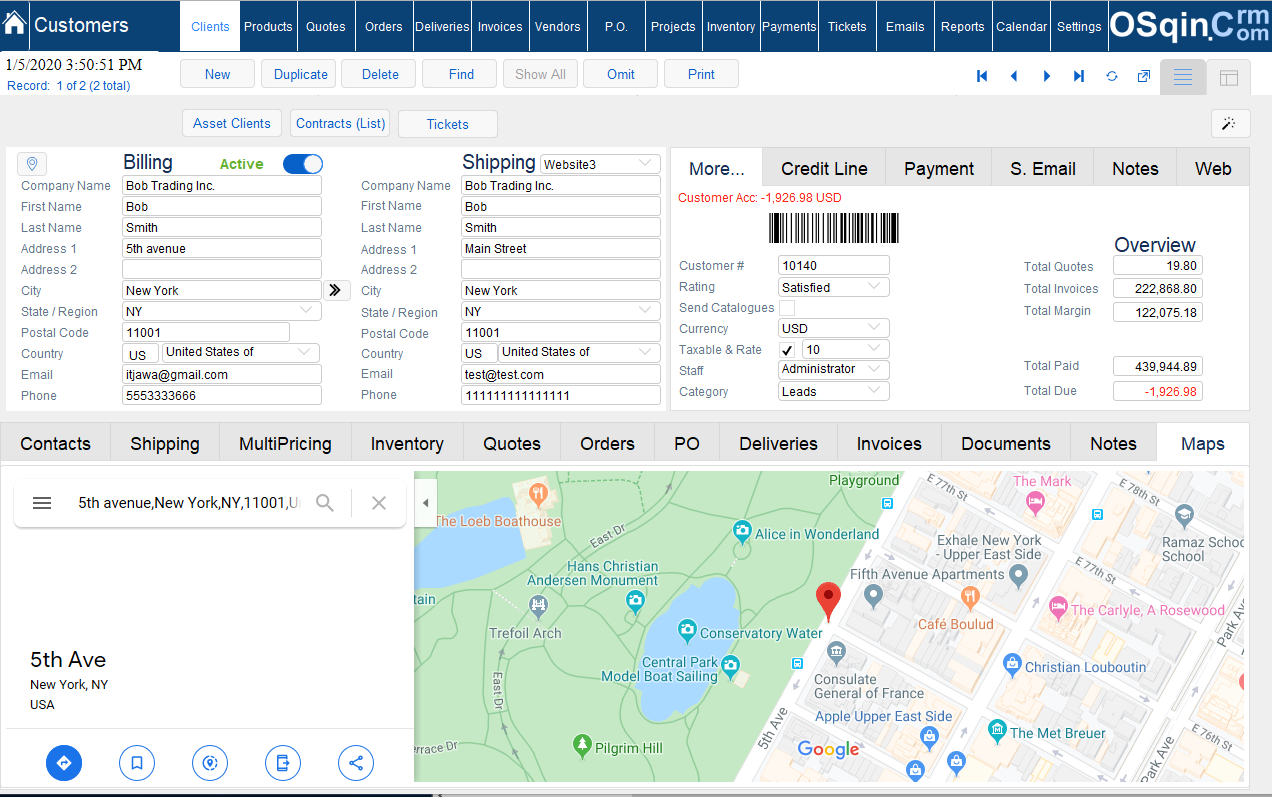This screenshot has height=797, width=1272.
Task: Open the Shipping State / Region dropdown
Action: [561, 312]
